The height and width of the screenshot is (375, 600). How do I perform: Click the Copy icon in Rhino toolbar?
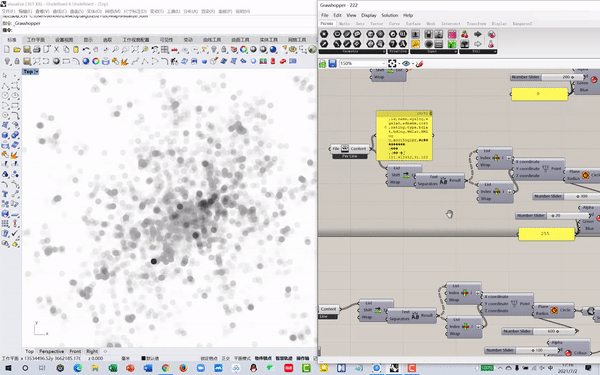[66, 49]
